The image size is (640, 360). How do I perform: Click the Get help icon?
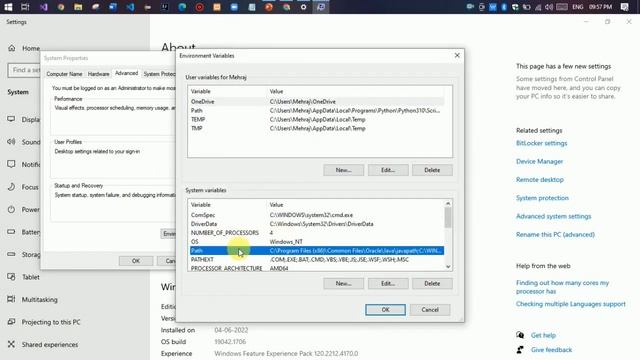(x=520, y=335)
